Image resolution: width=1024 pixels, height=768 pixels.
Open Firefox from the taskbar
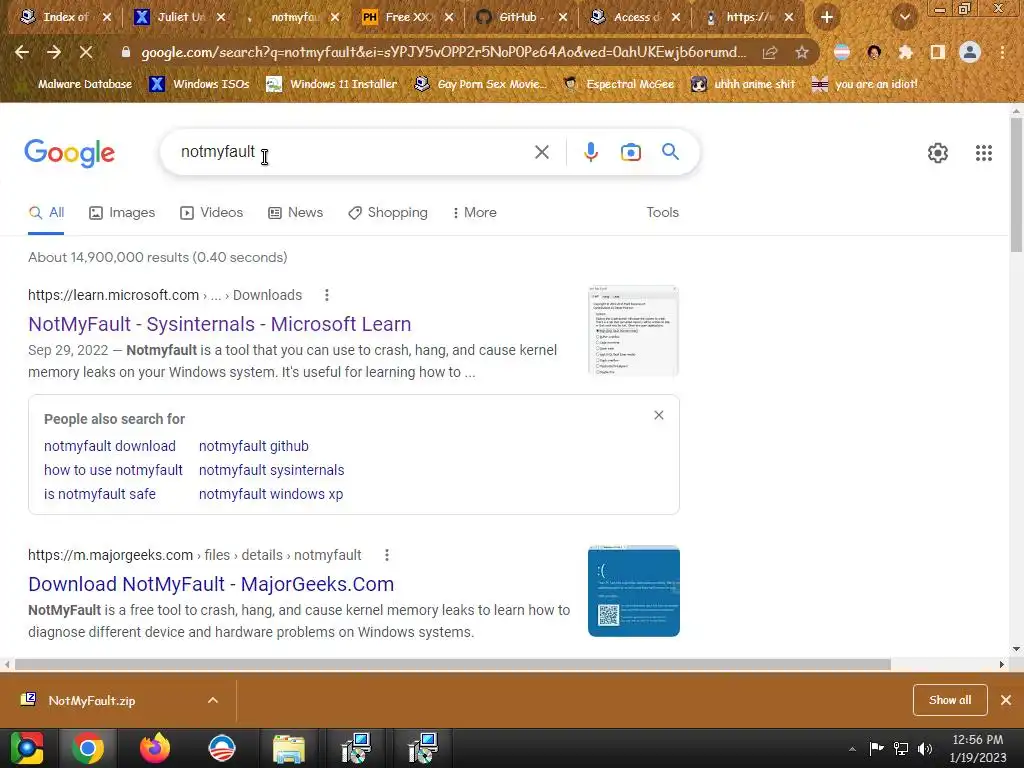(x=155, y=748)
